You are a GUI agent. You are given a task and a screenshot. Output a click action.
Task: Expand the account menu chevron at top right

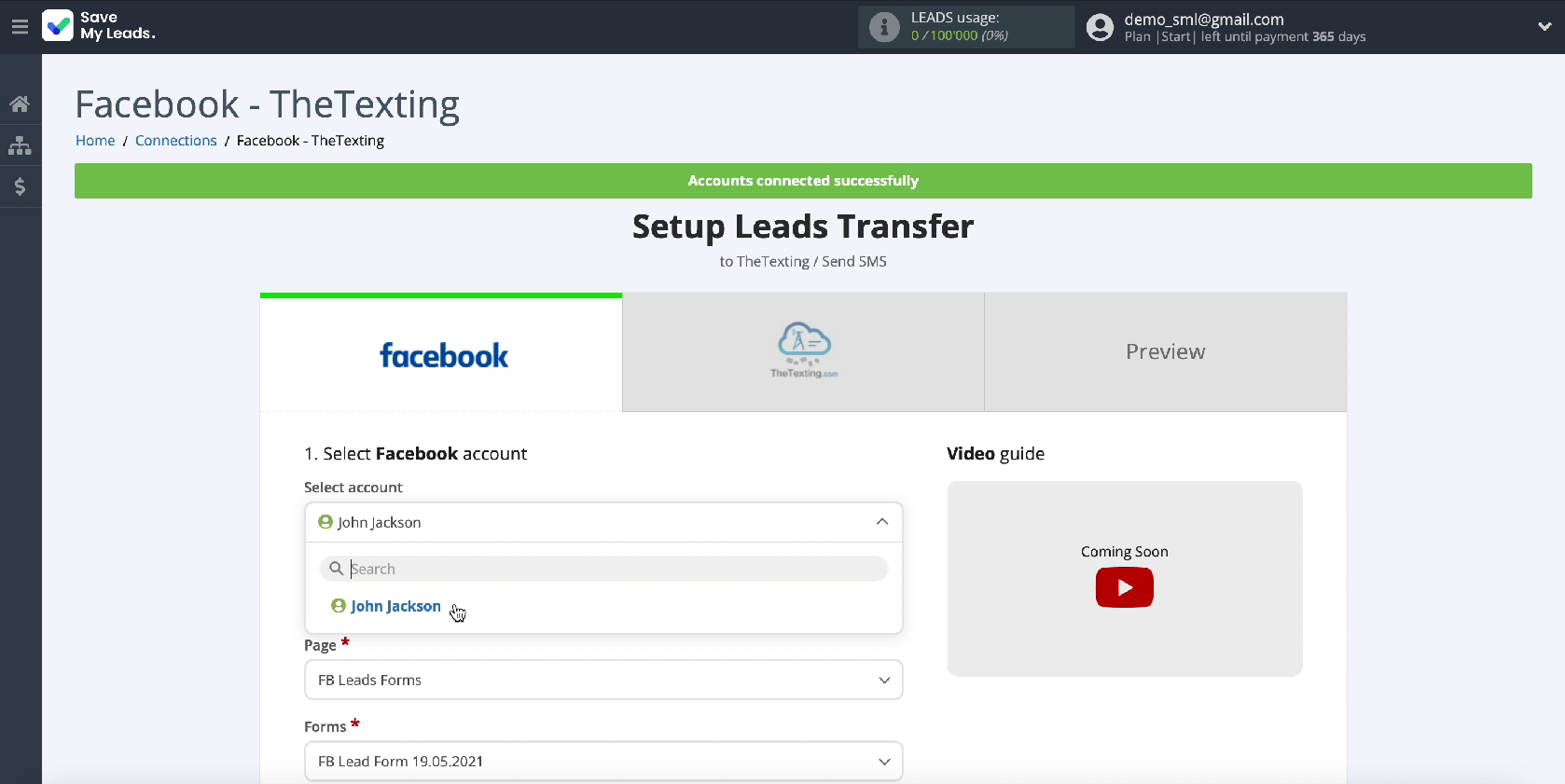1544,27
